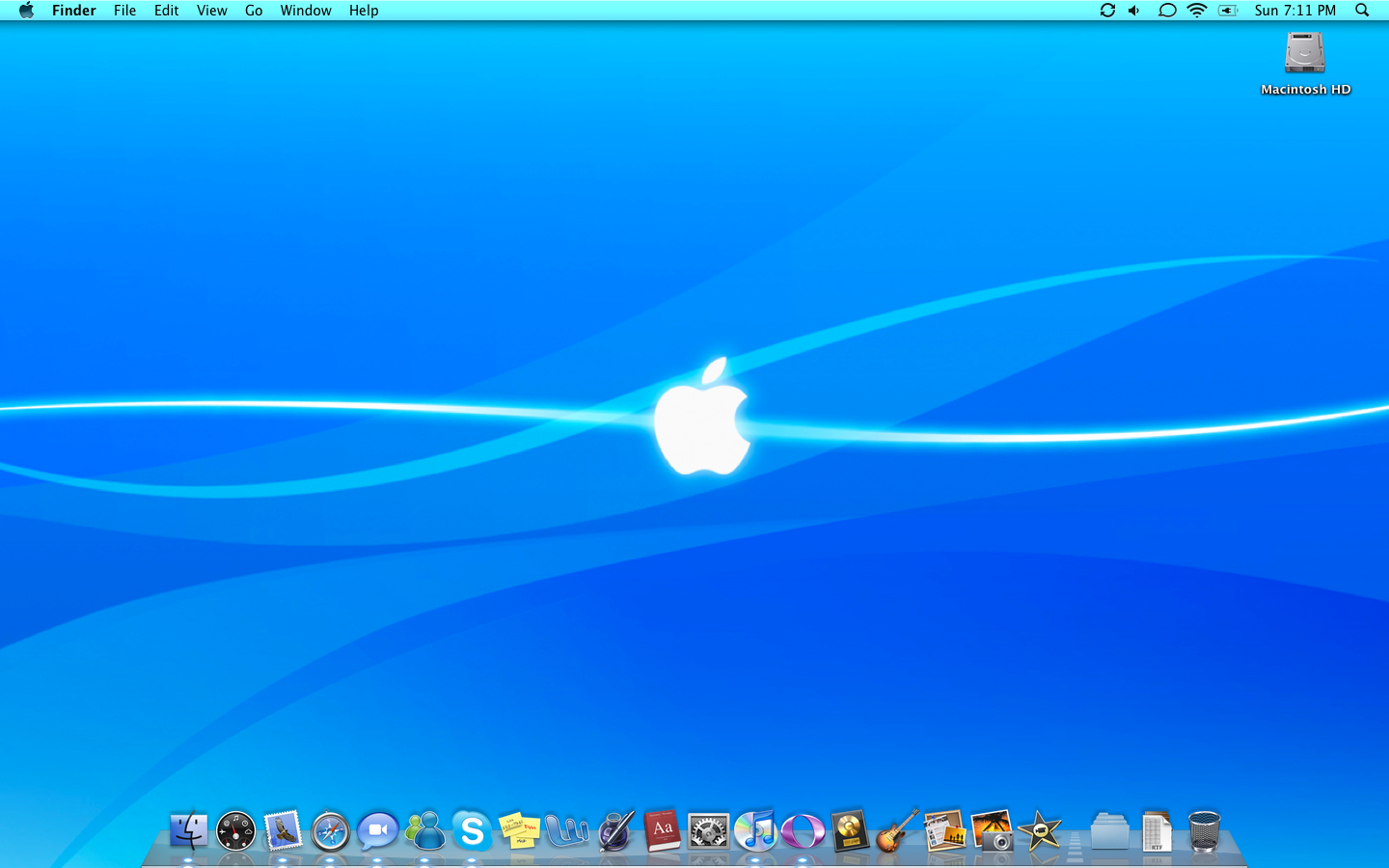Open the battery status menu
Viewport: 1389px width, 868px height.
[1228, 10]
